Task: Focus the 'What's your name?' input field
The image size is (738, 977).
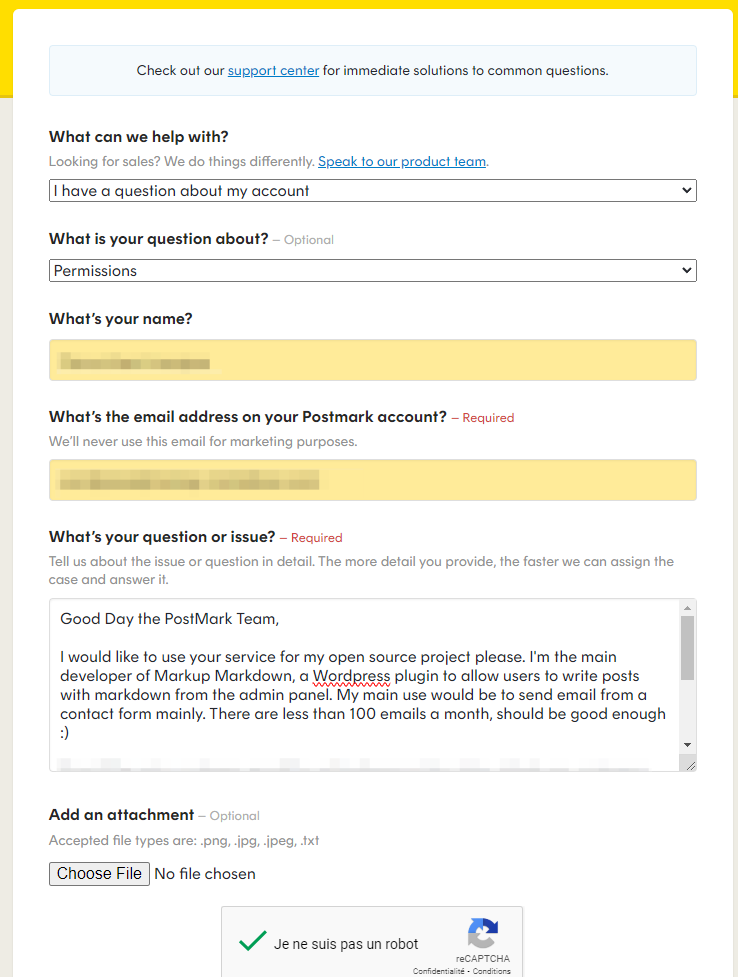Action: 372,360
